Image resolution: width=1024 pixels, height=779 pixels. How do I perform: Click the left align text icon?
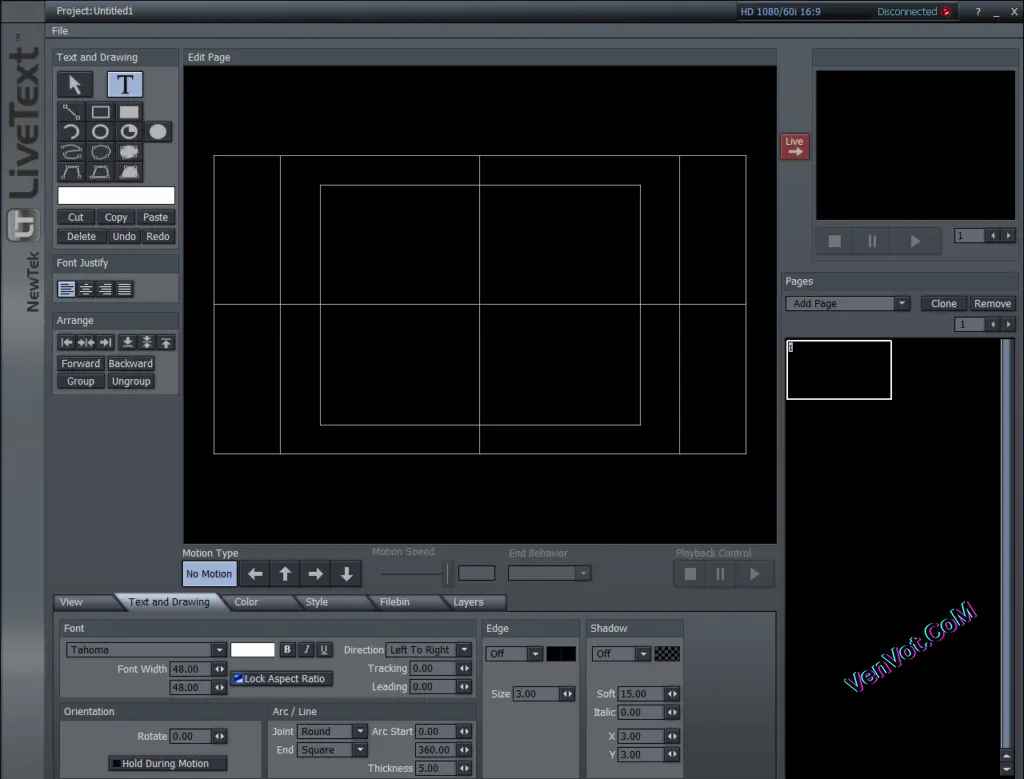(x=66, y=289)
